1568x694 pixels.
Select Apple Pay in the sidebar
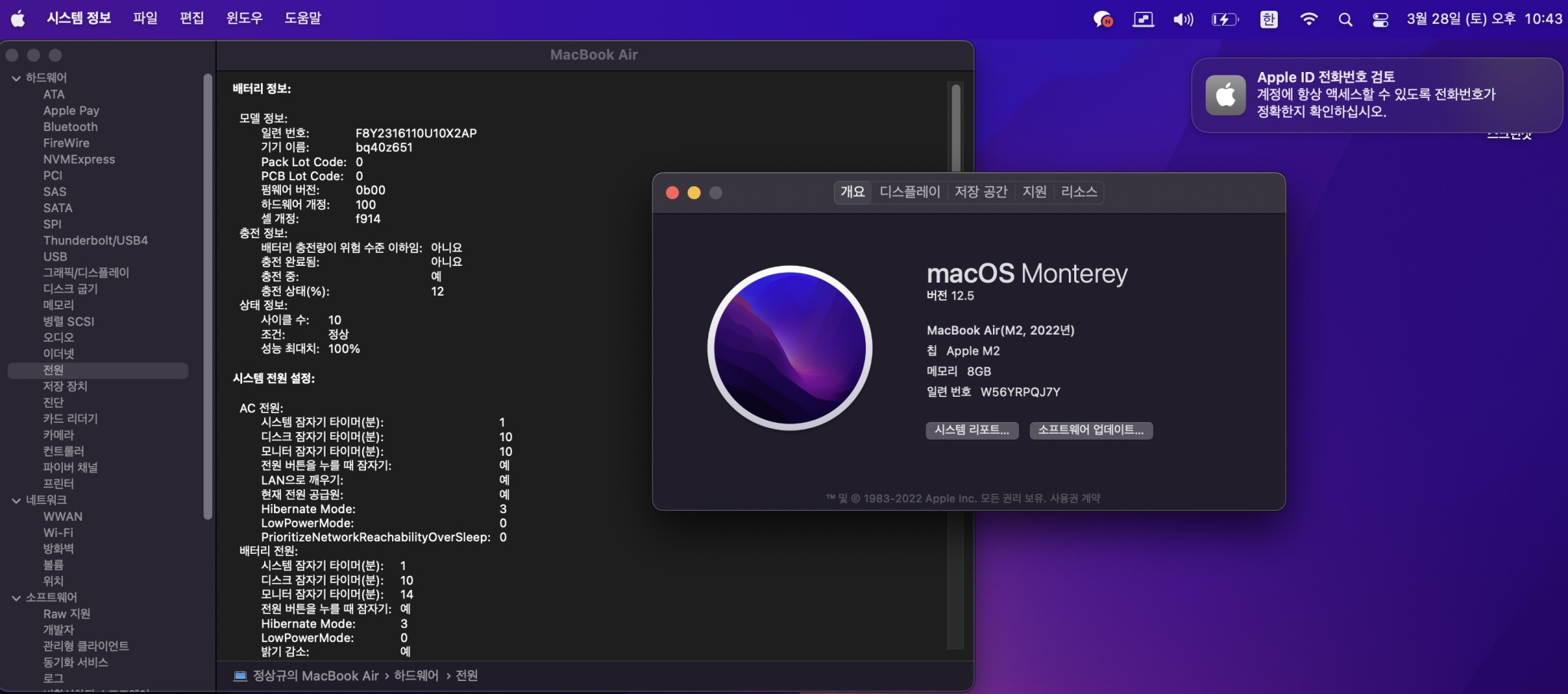71,111
